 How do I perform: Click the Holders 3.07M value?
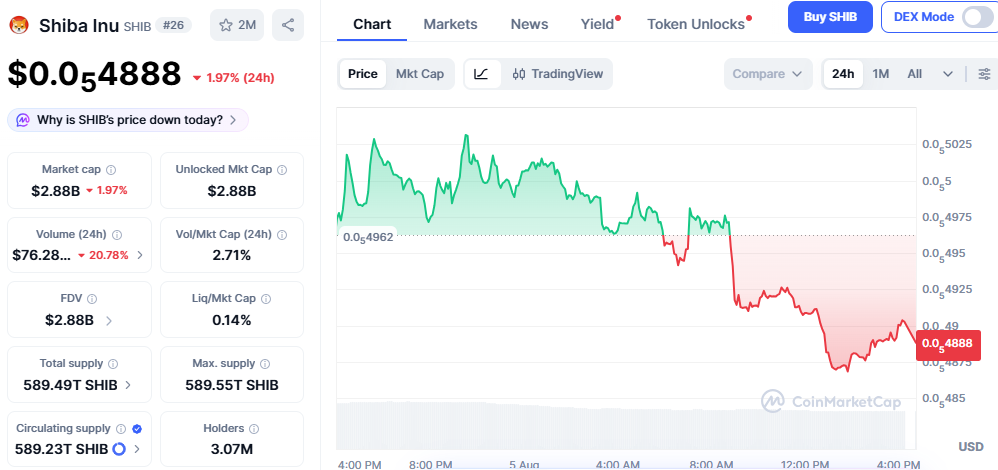click(232, 449)
